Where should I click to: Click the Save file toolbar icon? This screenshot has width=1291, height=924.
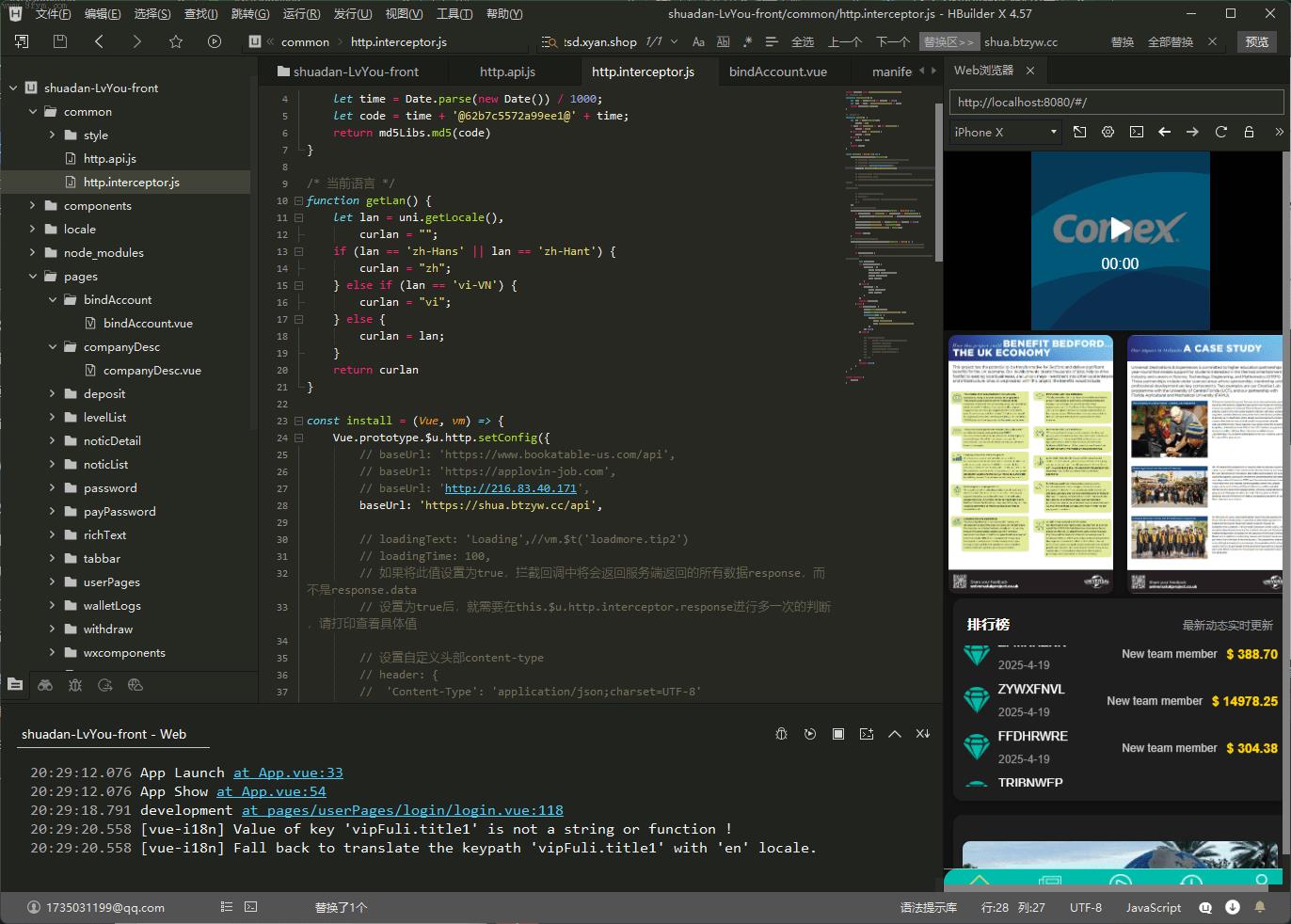(x=60, y=41)
